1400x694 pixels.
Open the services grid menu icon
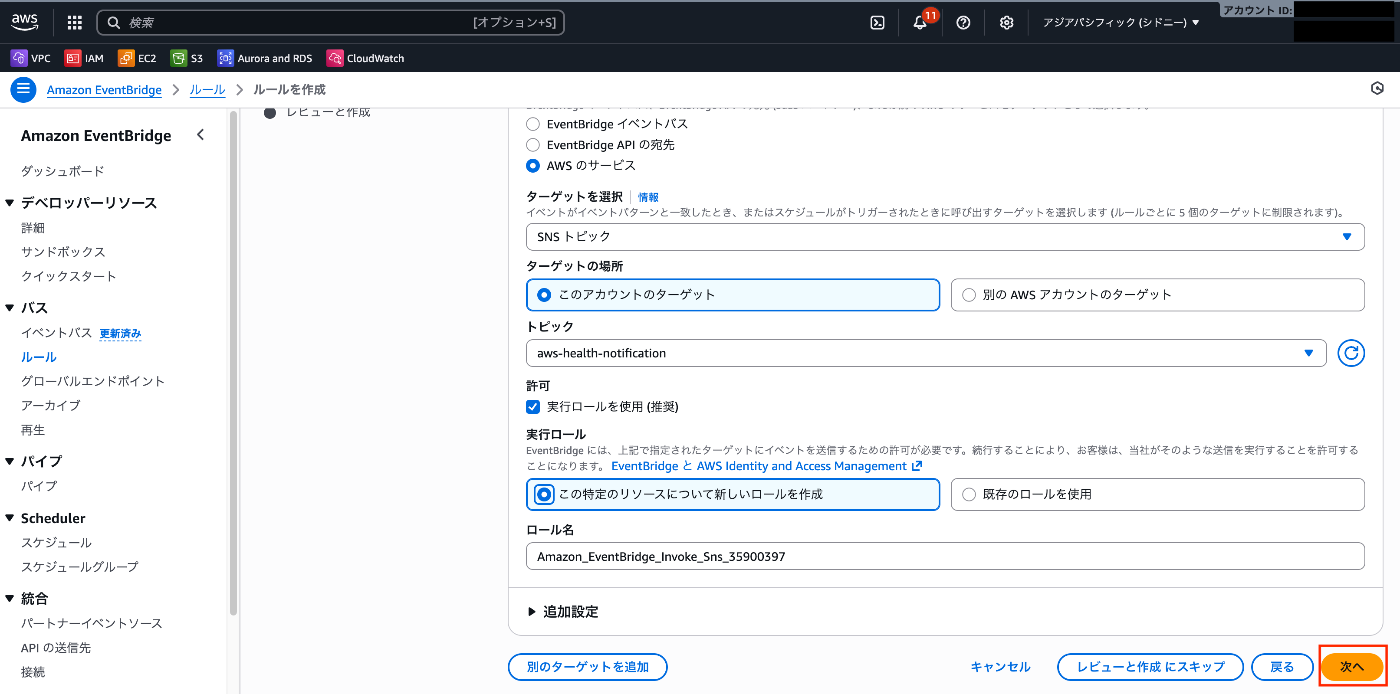[x=75, y=22]
